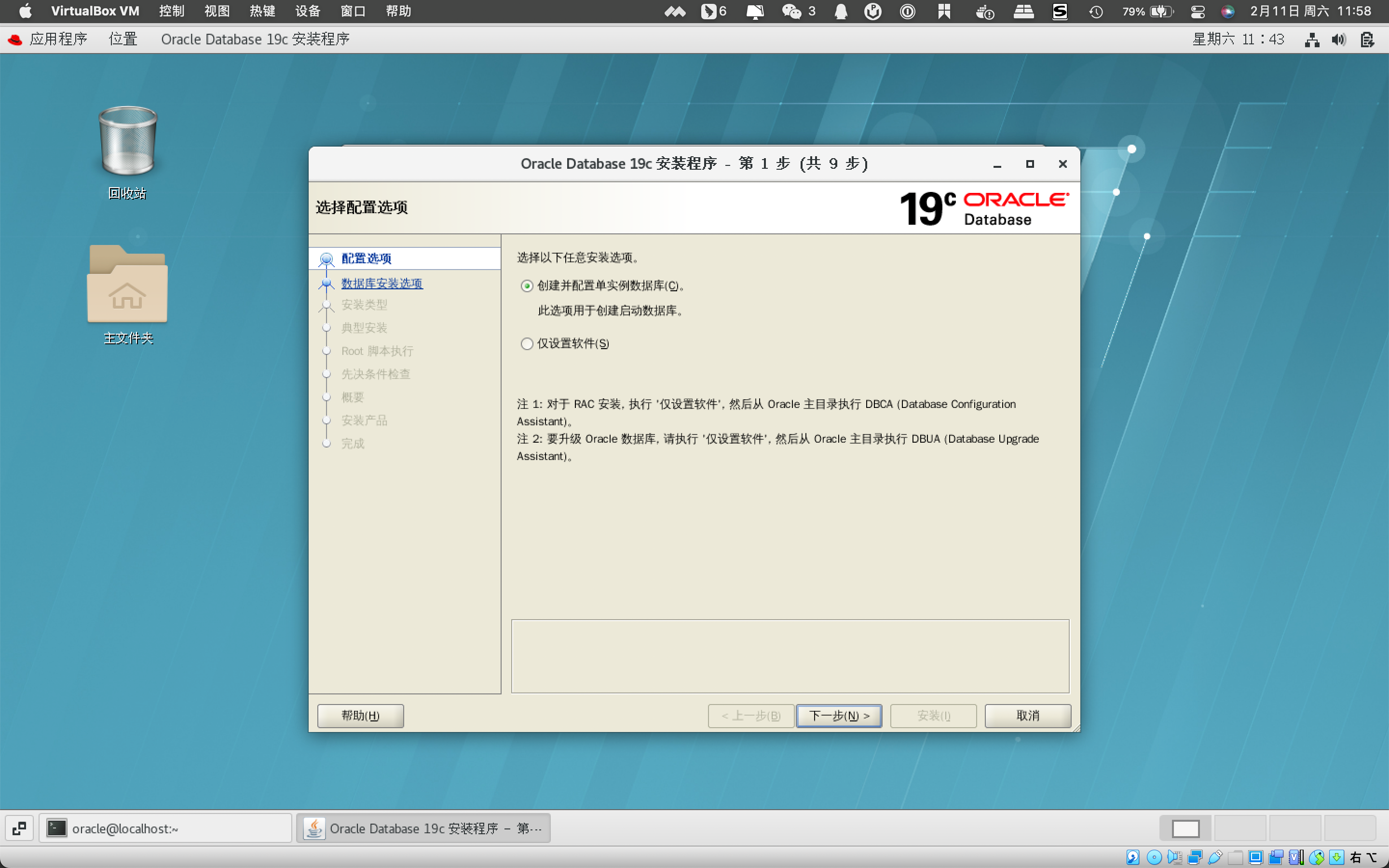Minimize the Oracle installer window
Image resolution: width=1389 pixels, height=868 pixels.
997,164
